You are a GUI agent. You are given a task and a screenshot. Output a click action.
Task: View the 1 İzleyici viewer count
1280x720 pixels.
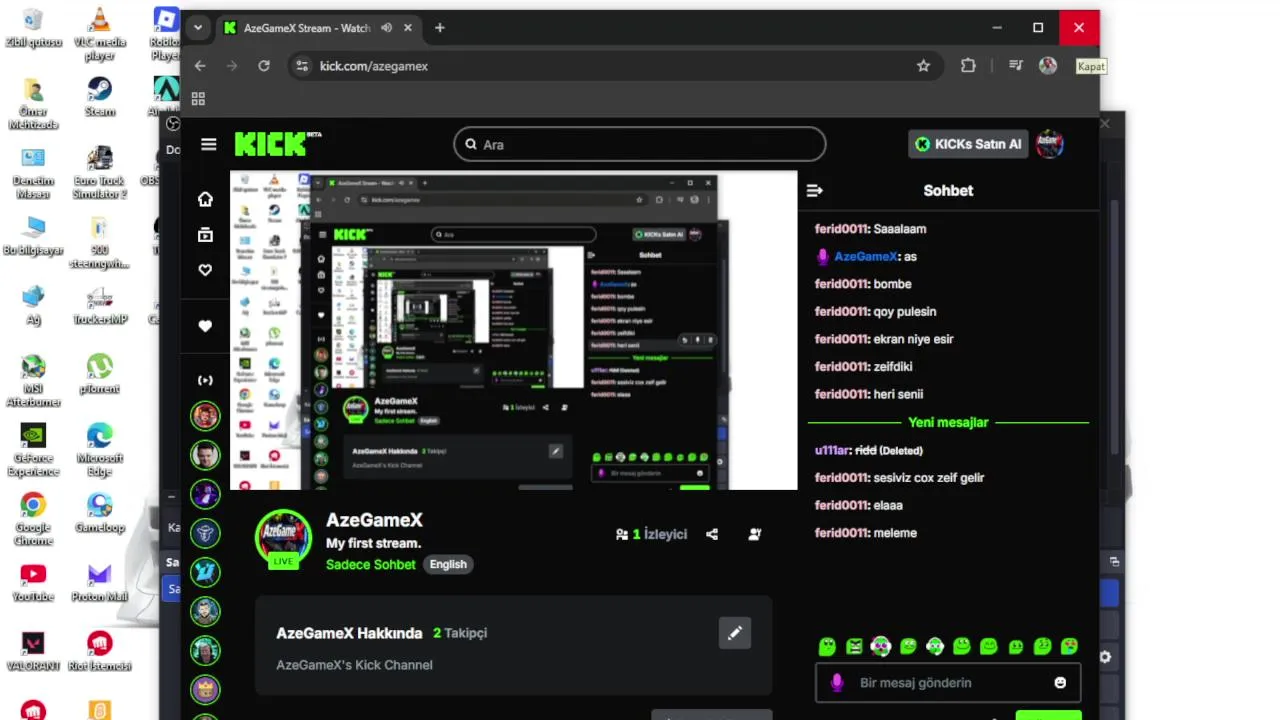651,534
